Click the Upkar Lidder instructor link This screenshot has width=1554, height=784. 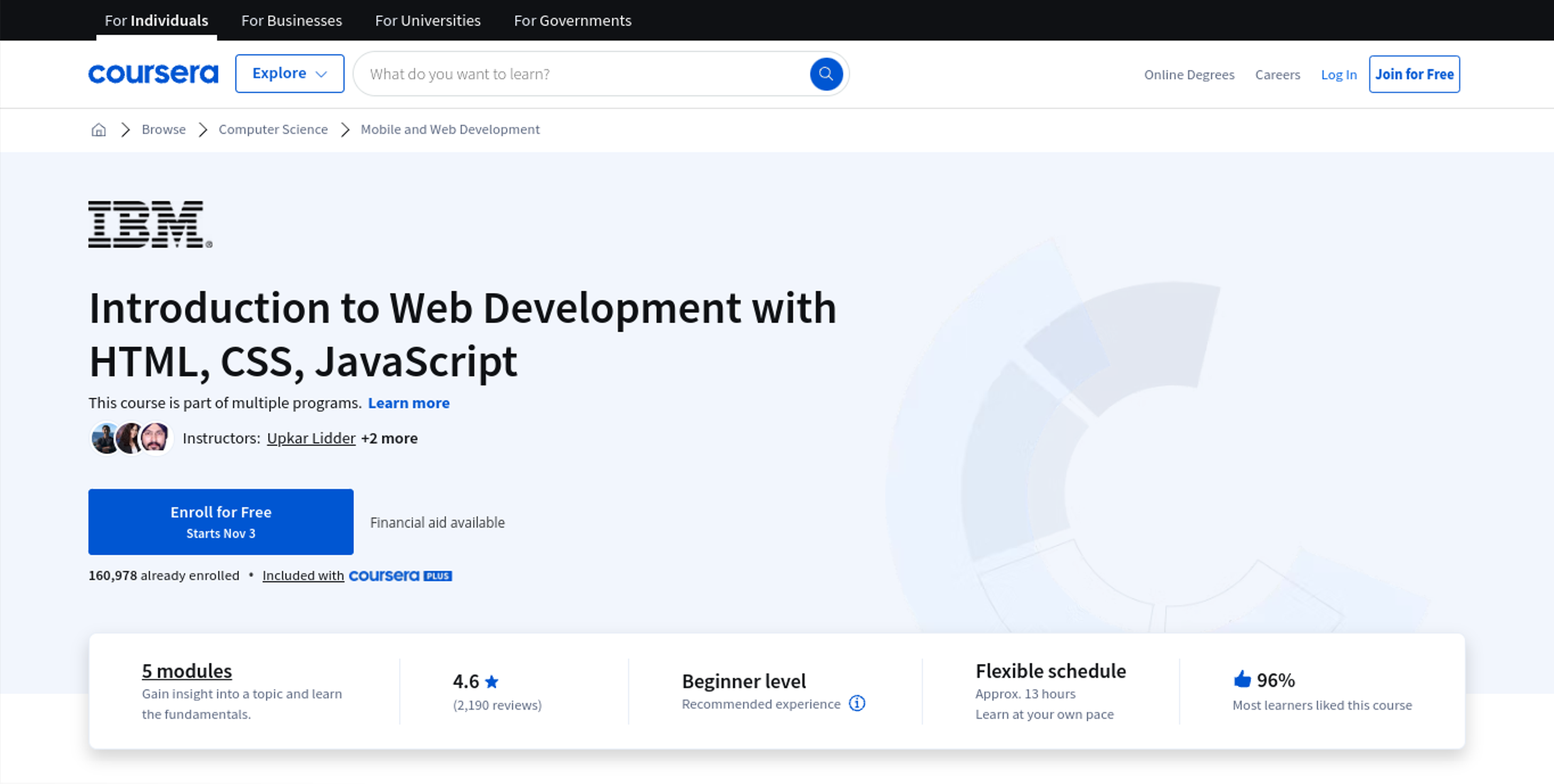click(311, 437)
